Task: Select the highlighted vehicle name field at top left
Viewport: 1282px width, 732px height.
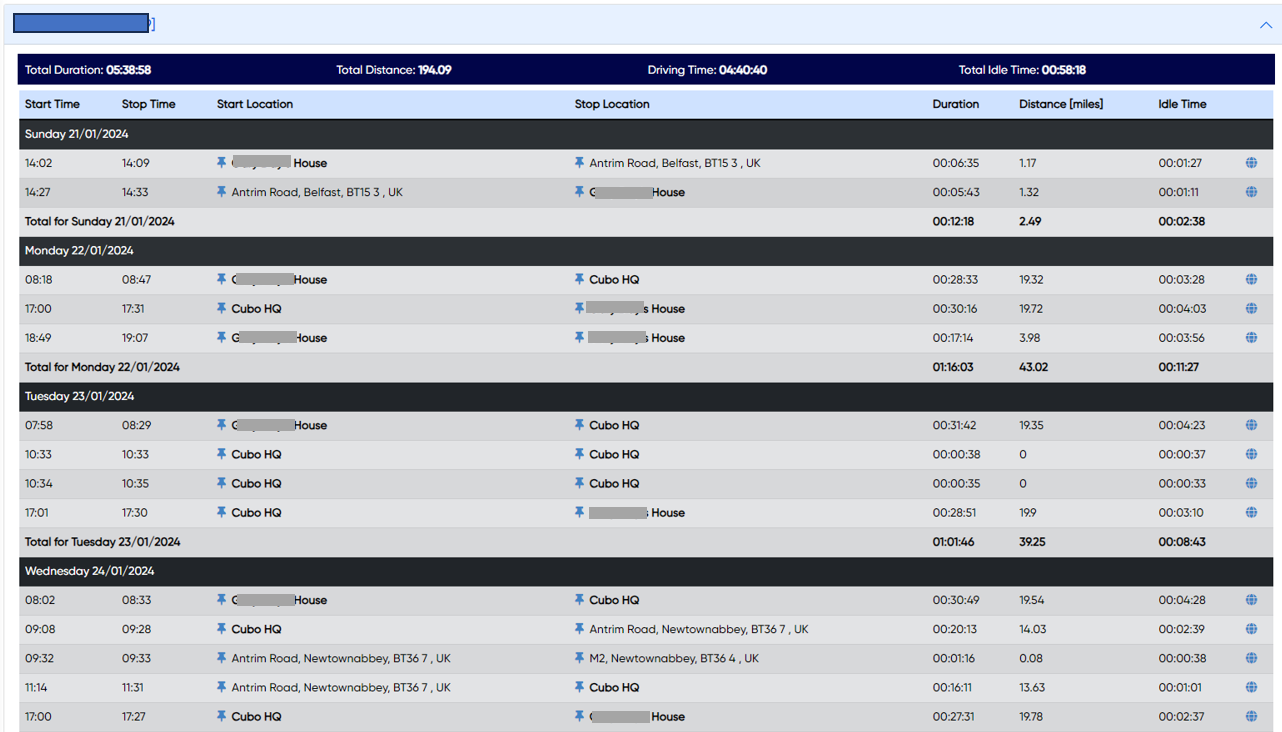Action: tap(80, 22)
